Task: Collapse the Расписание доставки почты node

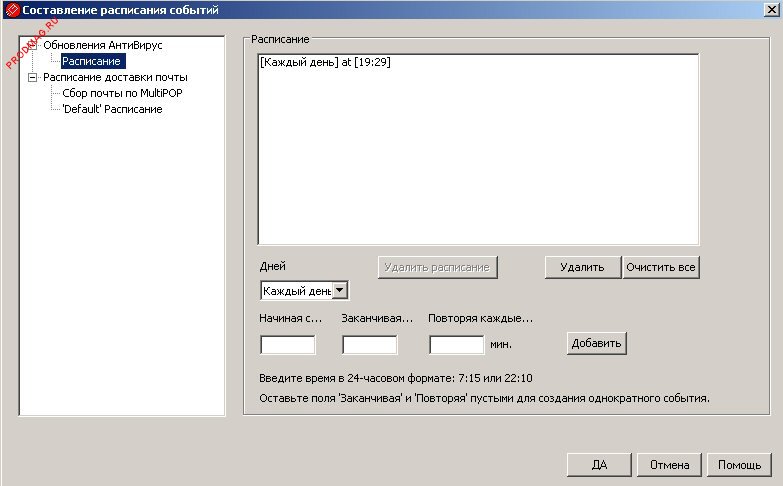Action: (x=33, y=77)
